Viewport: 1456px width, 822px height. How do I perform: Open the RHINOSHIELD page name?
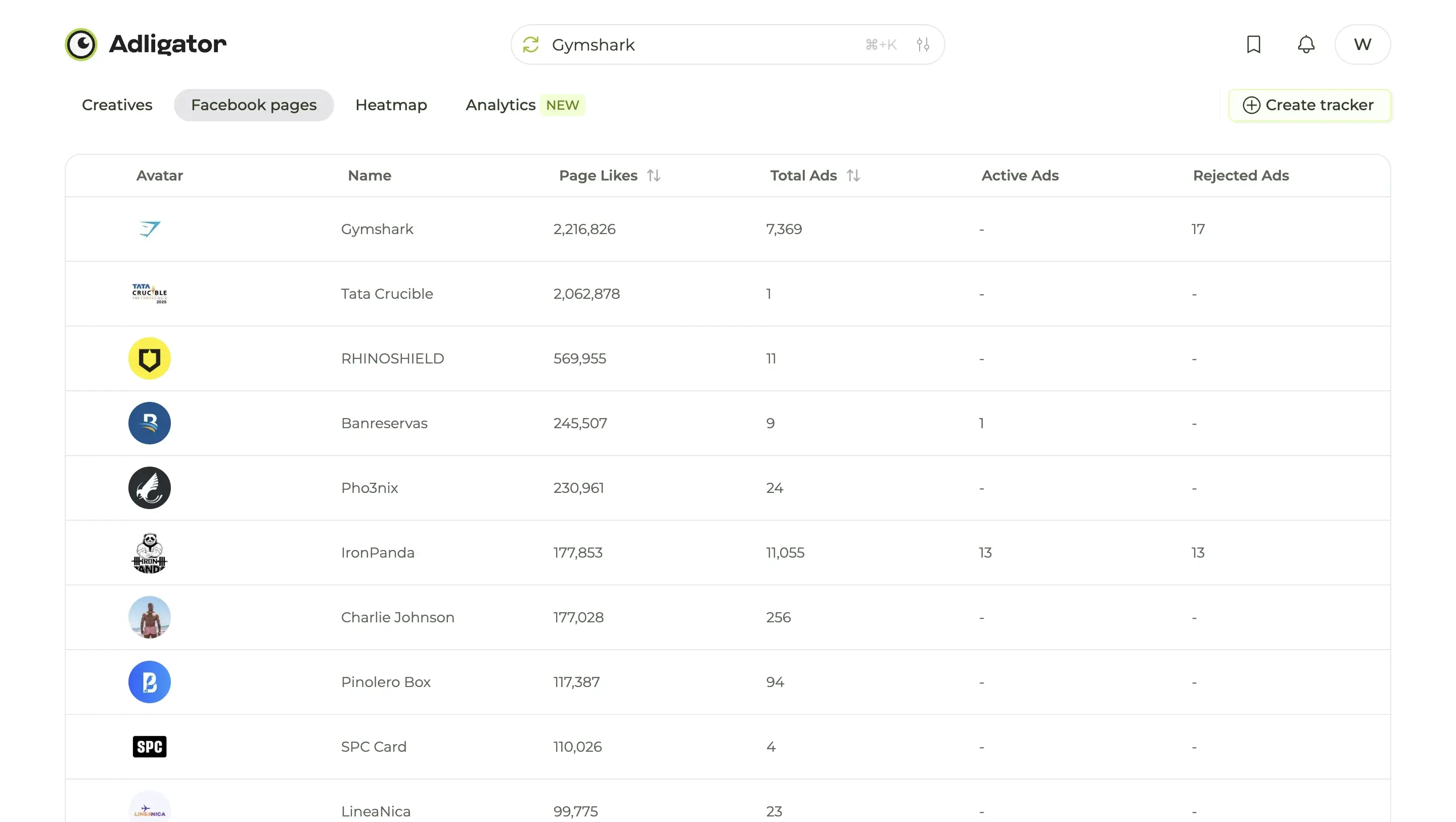(x=392, y=358)
